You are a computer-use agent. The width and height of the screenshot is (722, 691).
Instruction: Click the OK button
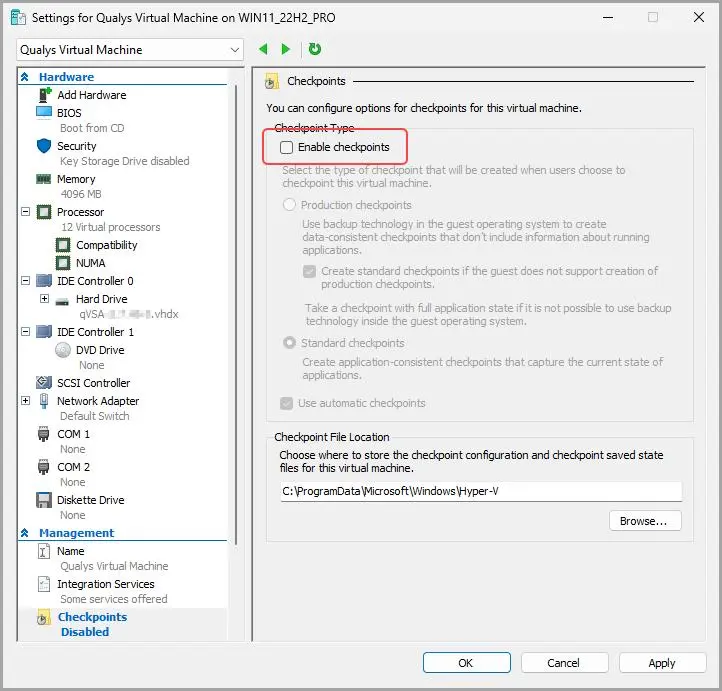pos(466,663)
